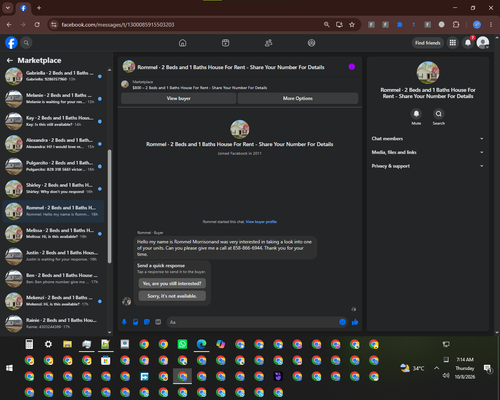The image size is (500, 400).
Task: Send 'Yes, are you still interested?' quick reply
Action: click(172, 283)
